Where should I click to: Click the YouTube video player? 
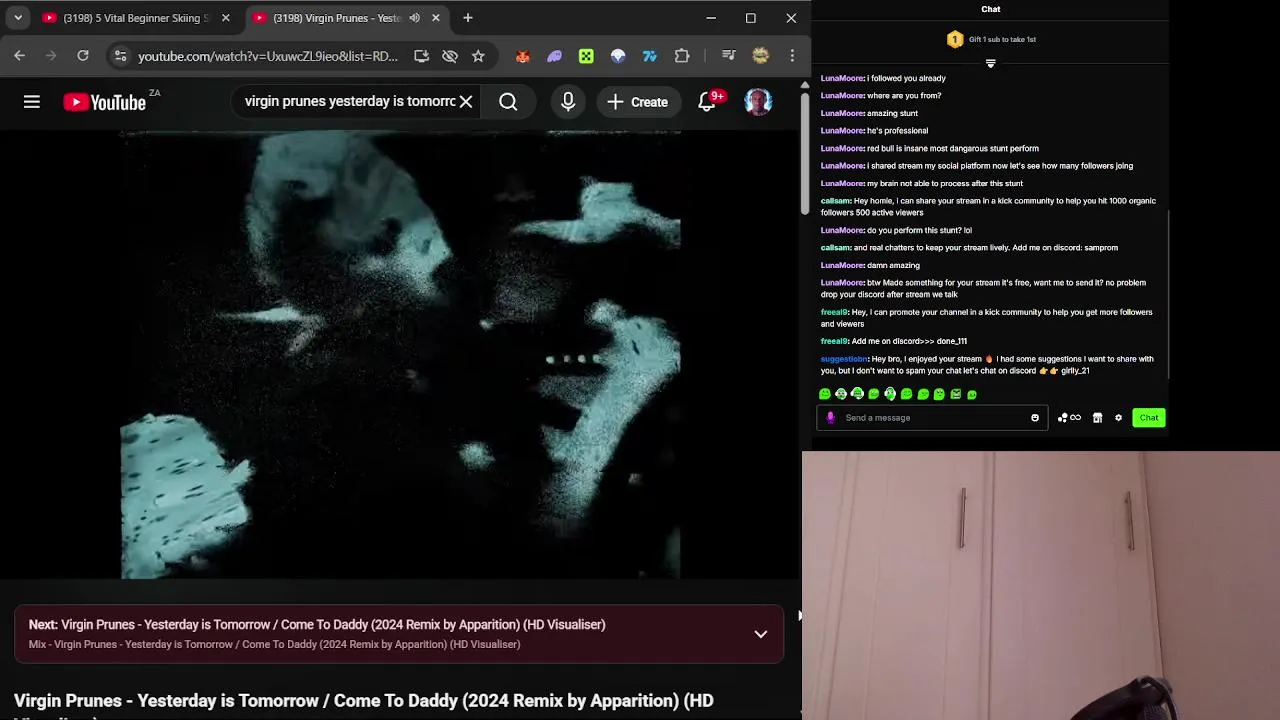coord(400,355)
